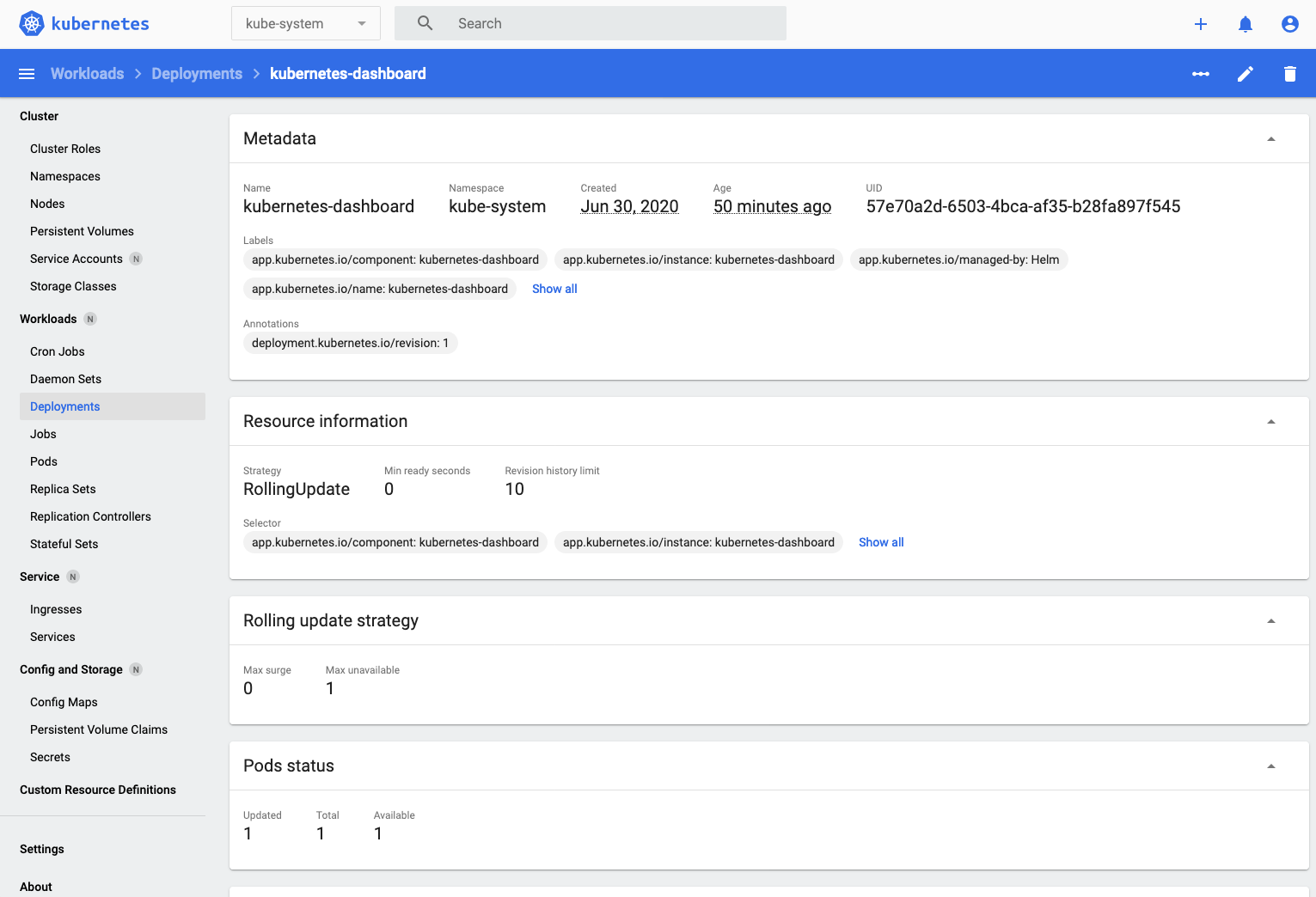Open the kube-system namespace dropdown

[305, 23]
